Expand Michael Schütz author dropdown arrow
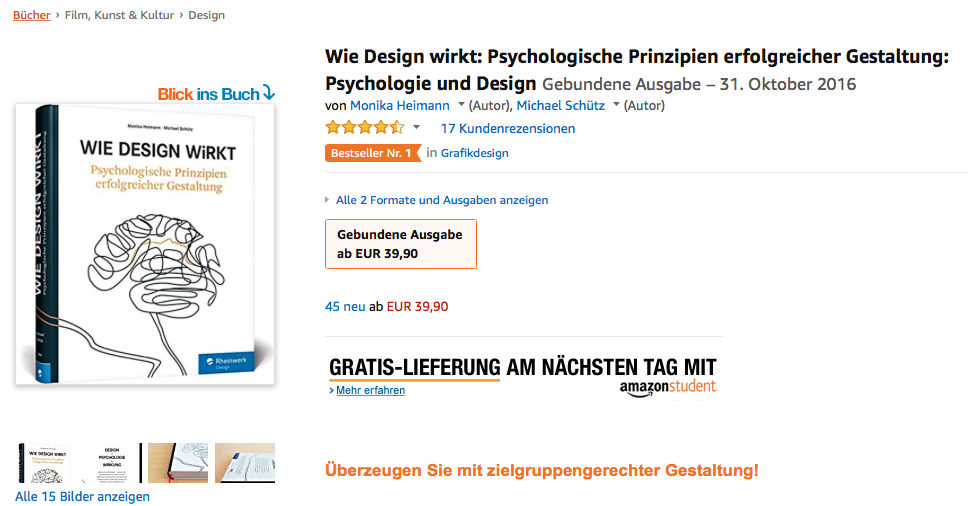This screenshot has width=968, height=506. [616, 105]
